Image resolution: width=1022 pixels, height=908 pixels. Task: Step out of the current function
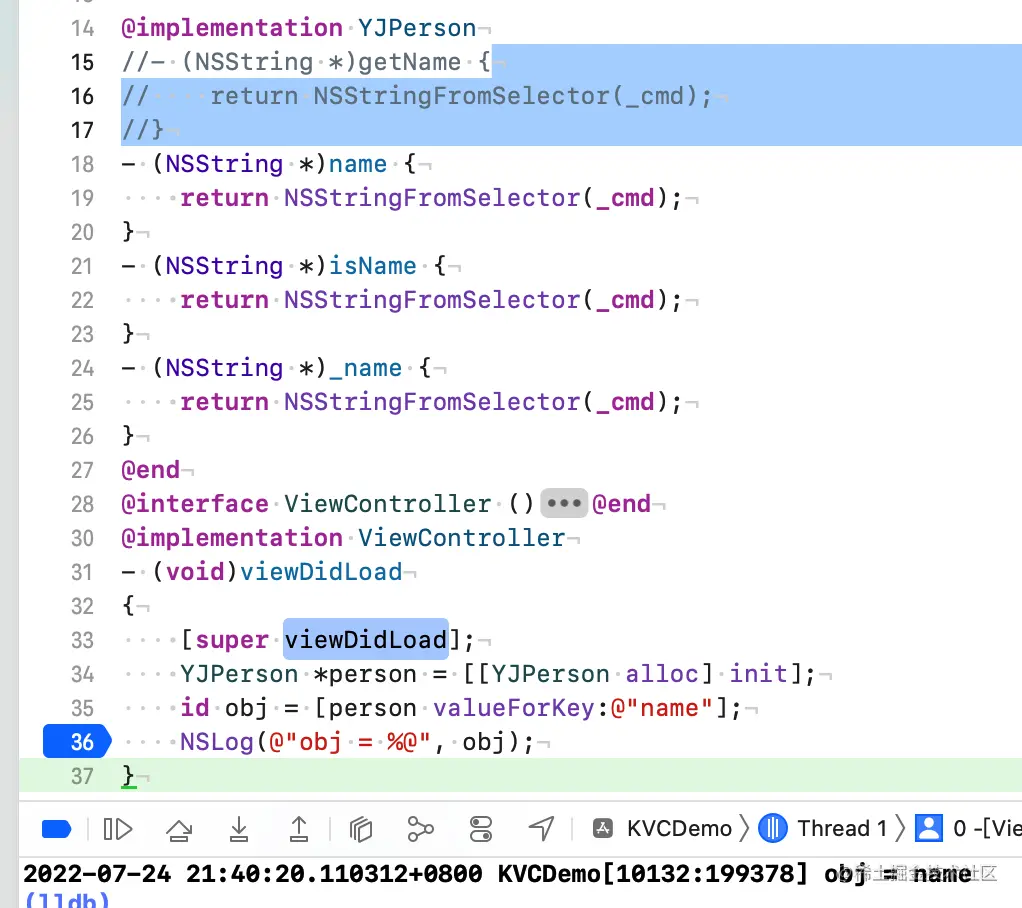coord(297,828)
